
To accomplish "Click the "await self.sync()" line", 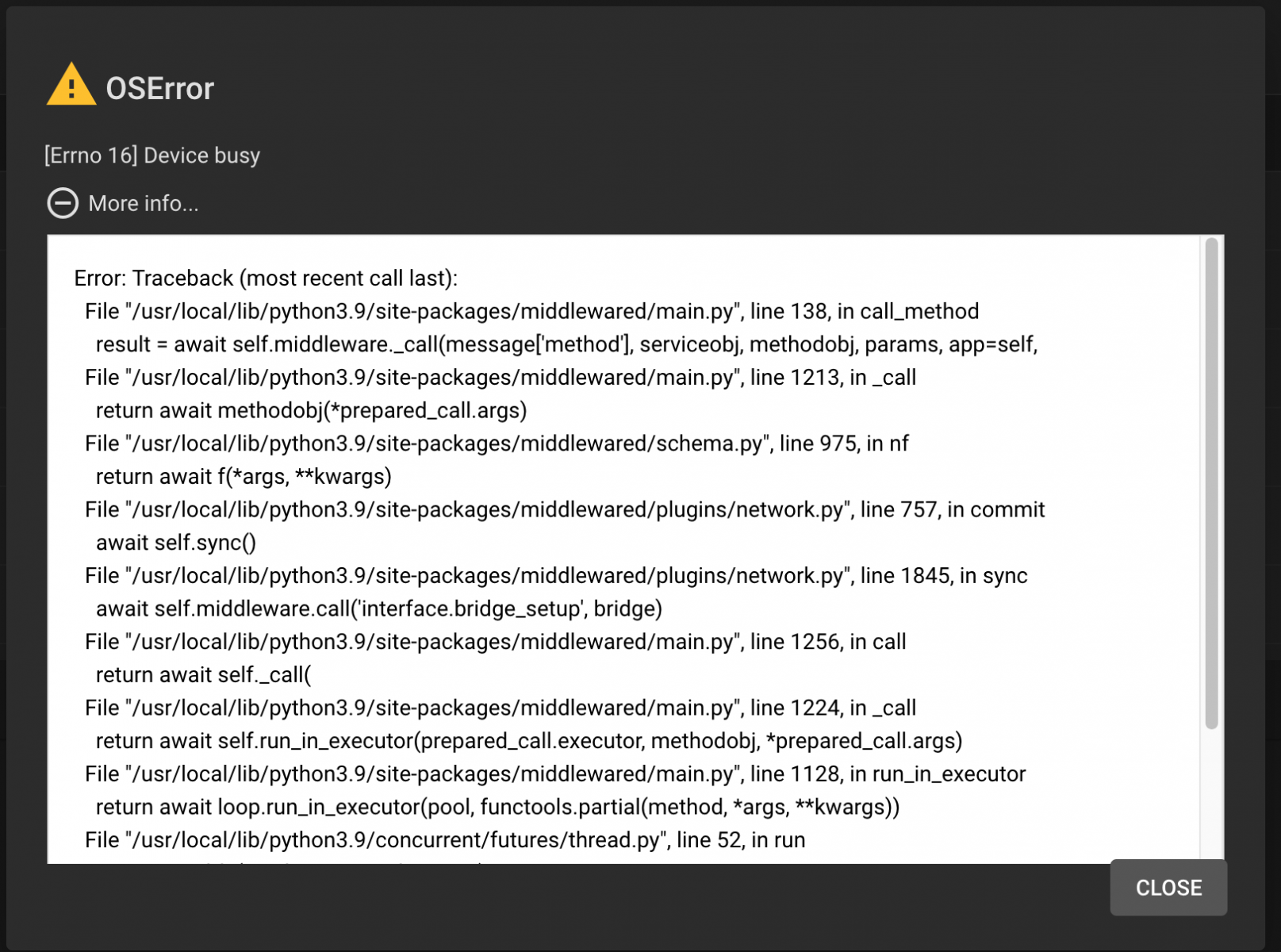I will click(x=176, y=543).
